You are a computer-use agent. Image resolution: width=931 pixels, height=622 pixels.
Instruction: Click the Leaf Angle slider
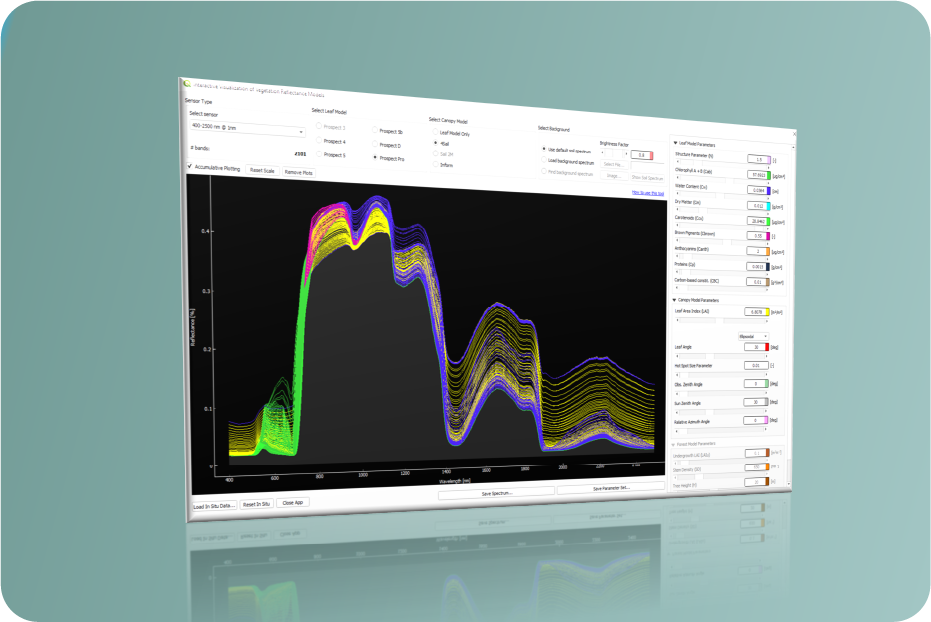click(x=721, y=356)
